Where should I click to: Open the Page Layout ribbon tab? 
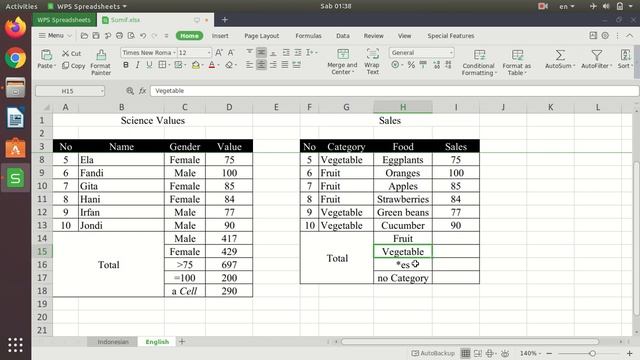pyautogui.click(x=262, y=36)
